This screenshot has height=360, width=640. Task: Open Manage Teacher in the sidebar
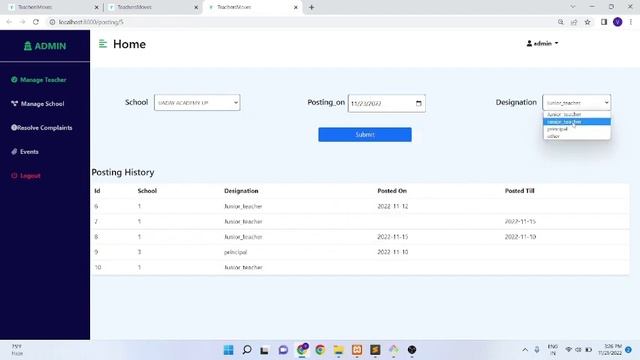[39, 80]
